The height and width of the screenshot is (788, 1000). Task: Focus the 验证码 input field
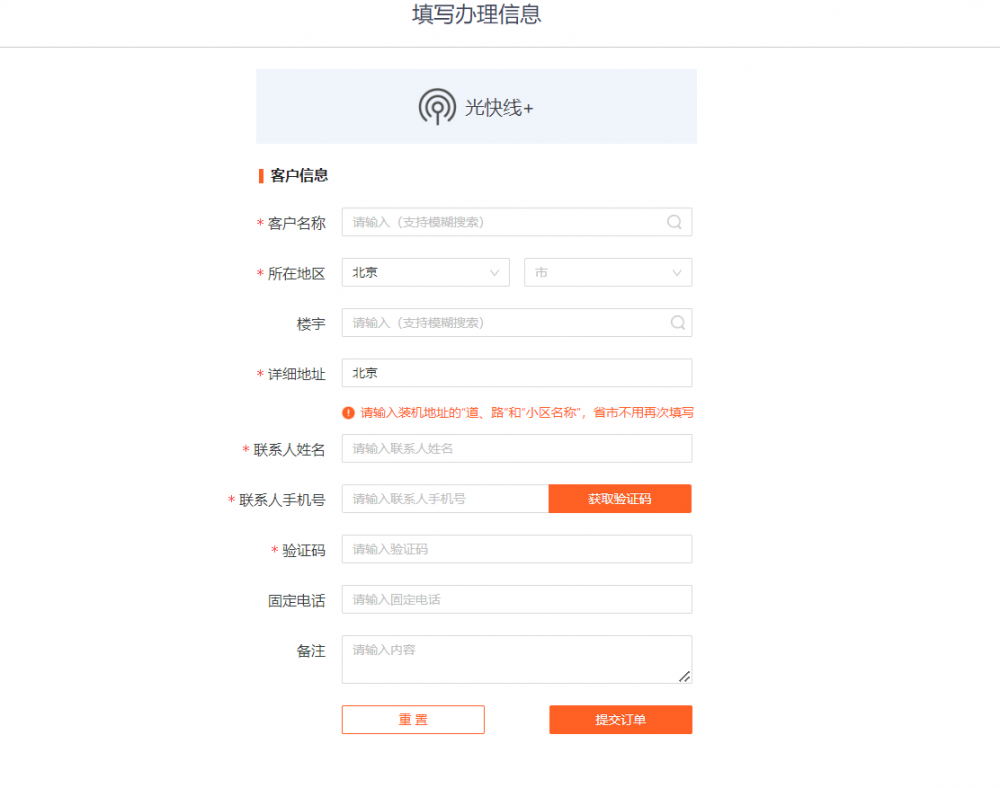(x=517, y=549)
